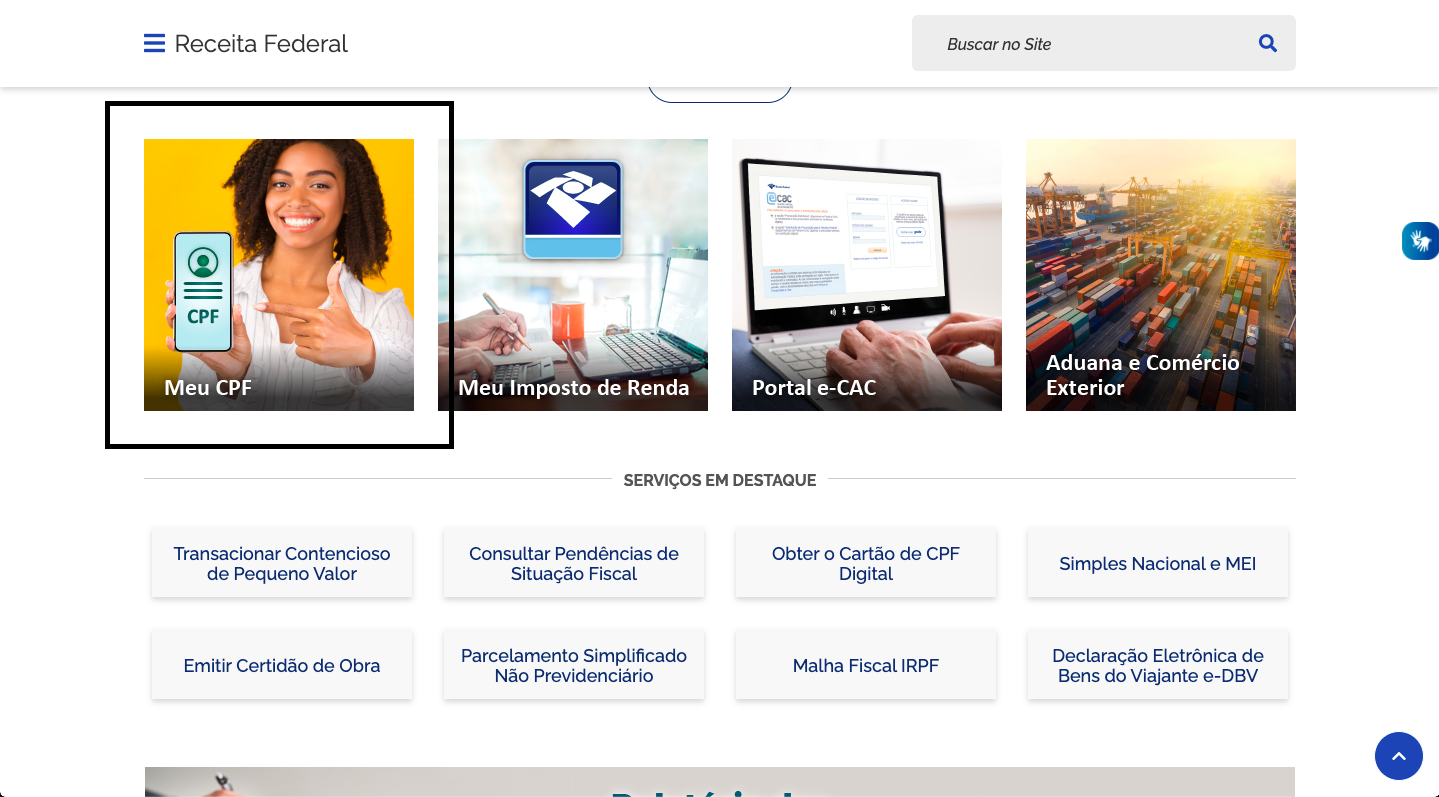Open Simples Nacional e MEI service
This screenshot has width=1439, height=797.
pyautogui.click(x=1157, y=563)
